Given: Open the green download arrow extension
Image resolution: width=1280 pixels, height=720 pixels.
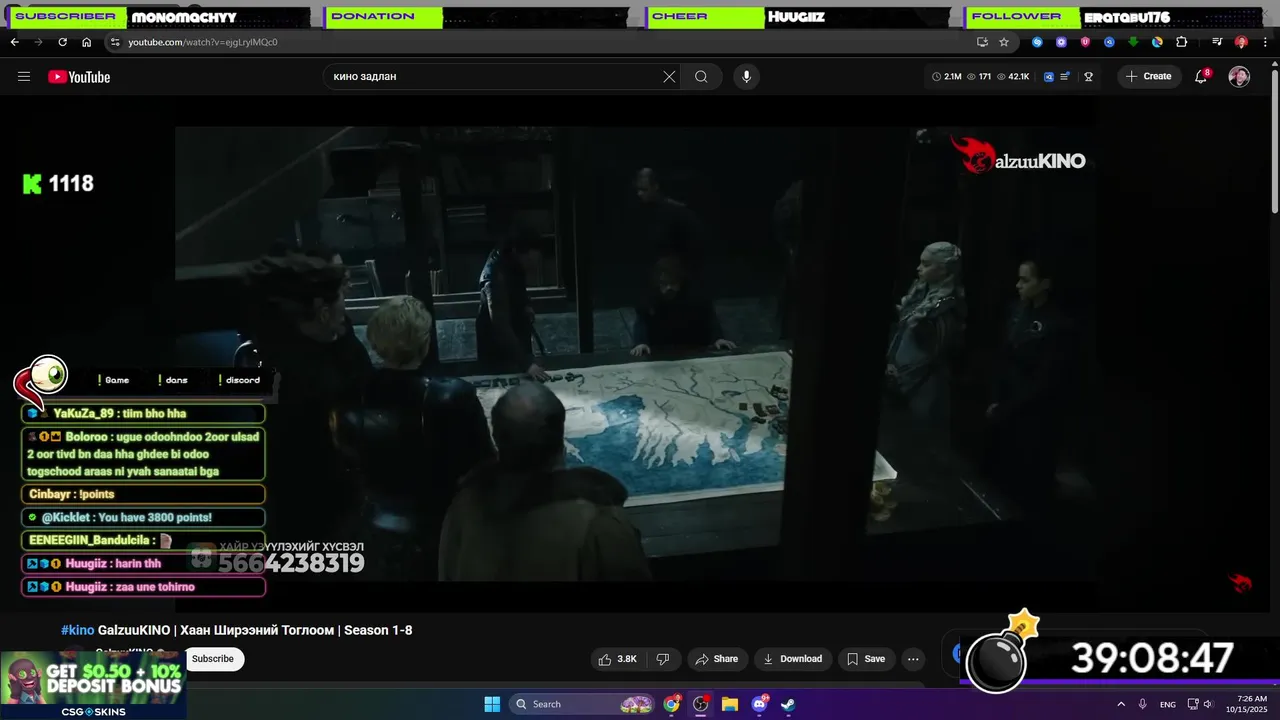Looking at the screenshot, I should click(1133, 42).
